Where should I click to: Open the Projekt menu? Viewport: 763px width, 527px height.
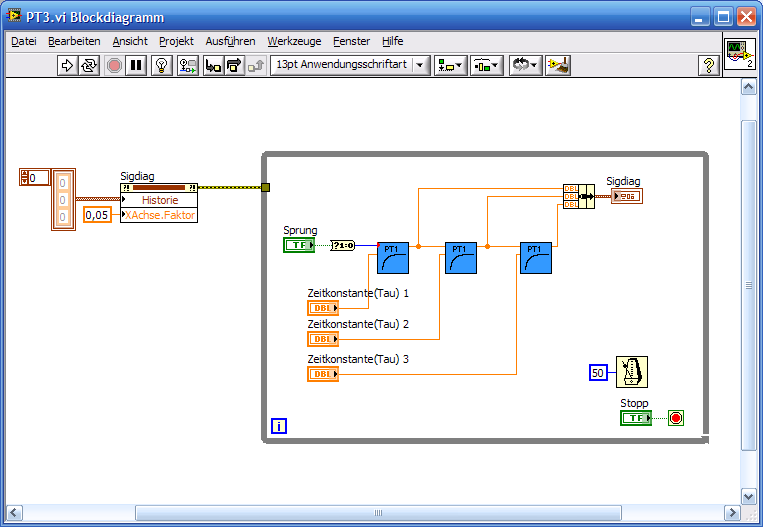176,41
